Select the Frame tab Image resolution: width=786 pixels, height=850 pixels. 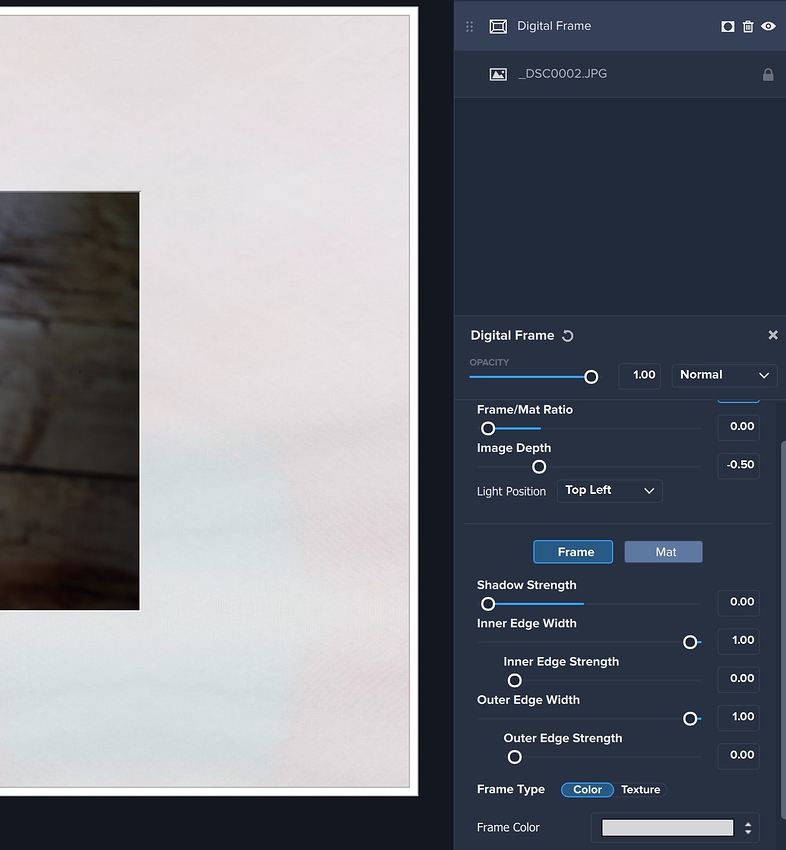[x=574, y=552]
